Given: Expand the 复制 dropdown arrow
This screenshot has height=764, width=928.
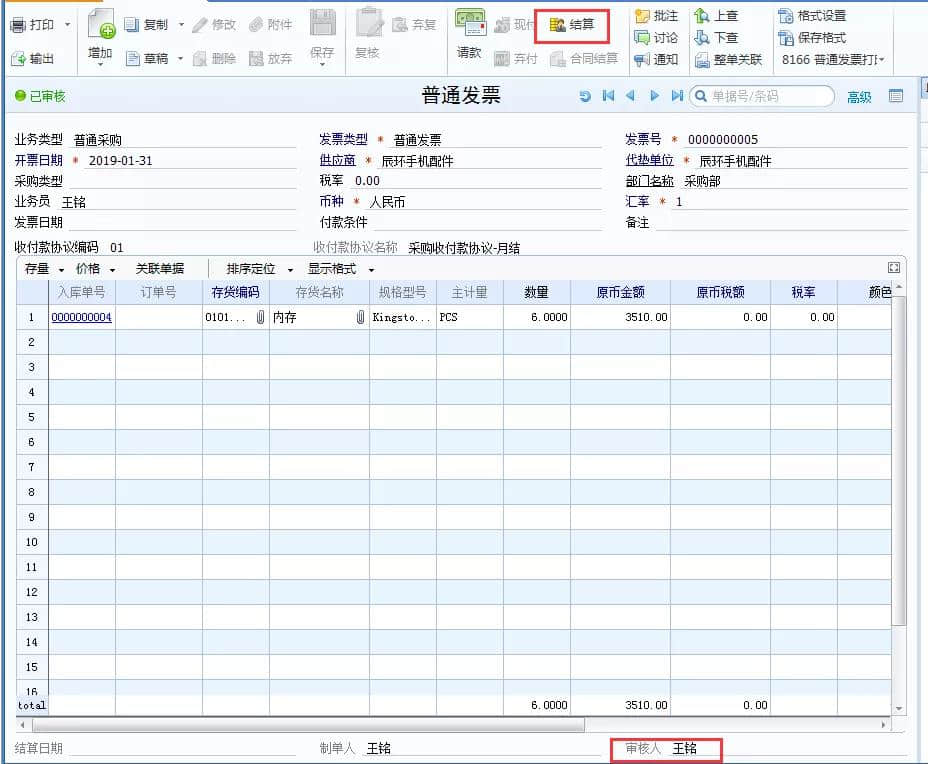Looking at the screenshot, I should coord(181,25).
